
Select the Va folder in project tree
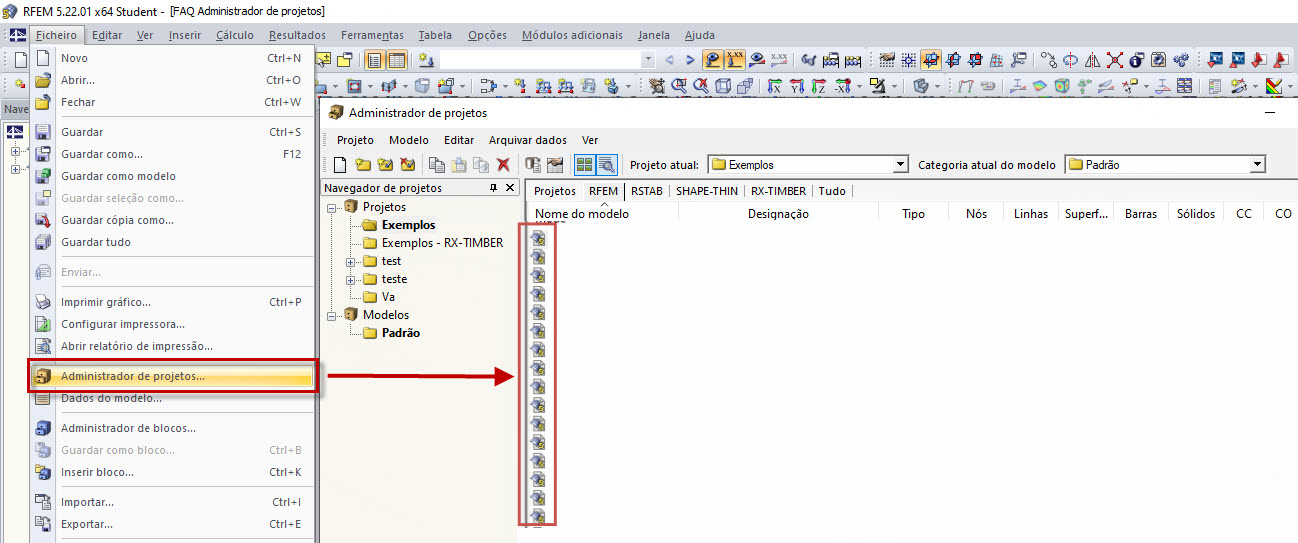pyautogui.click(x=389, y=297)
